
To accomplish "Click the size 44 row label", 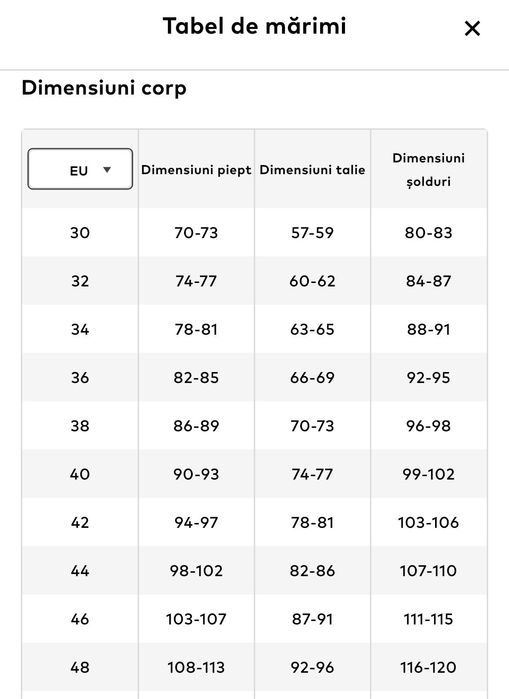I will click(x=80, y=571).
